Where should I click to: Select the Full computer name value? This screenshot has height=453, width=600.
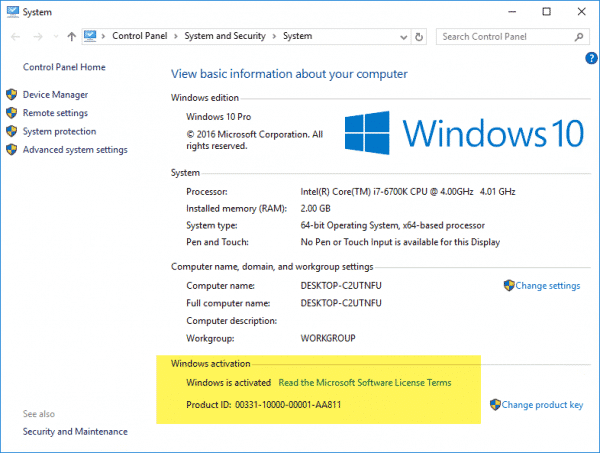(x=341, y=303)
